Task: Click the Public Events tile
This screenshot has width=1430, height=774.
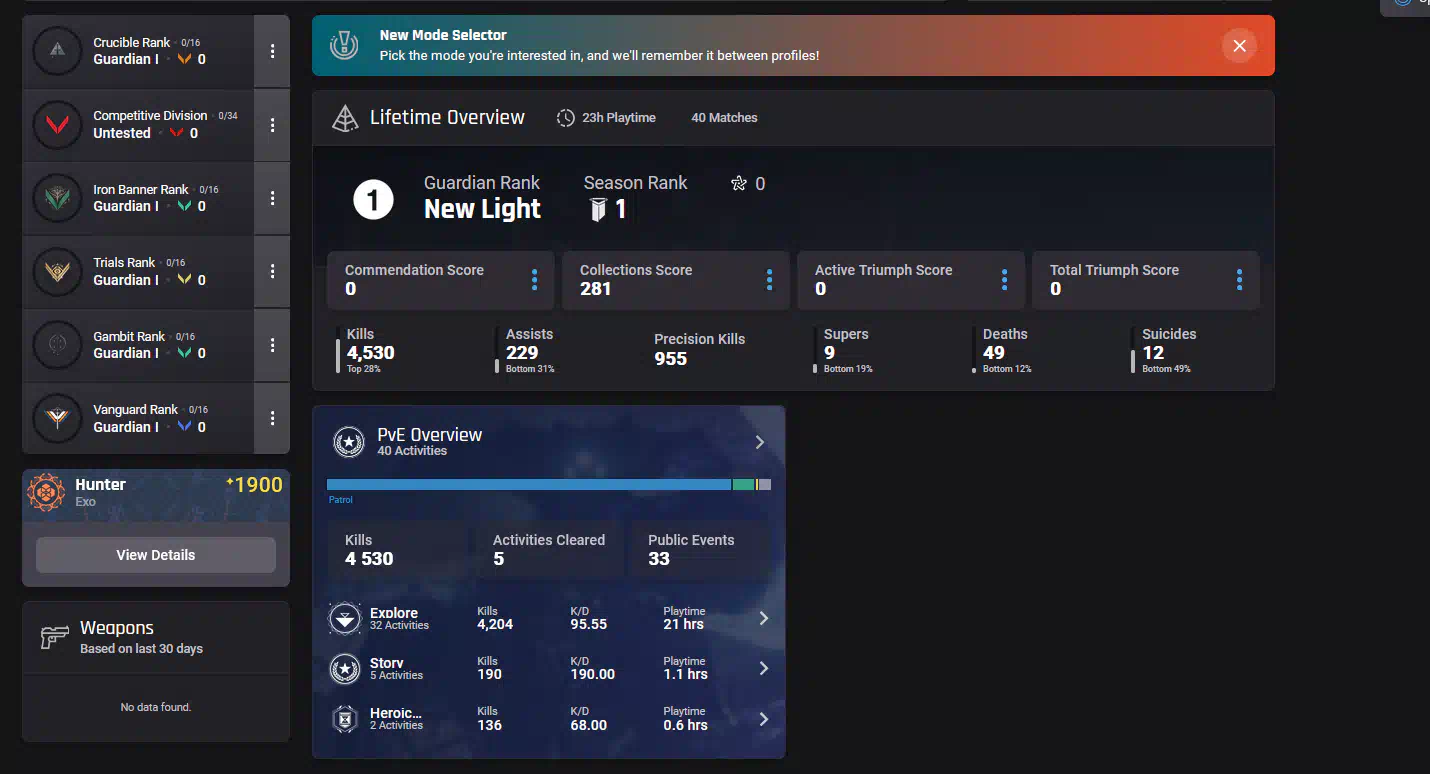Action: (x=701, y=549)
